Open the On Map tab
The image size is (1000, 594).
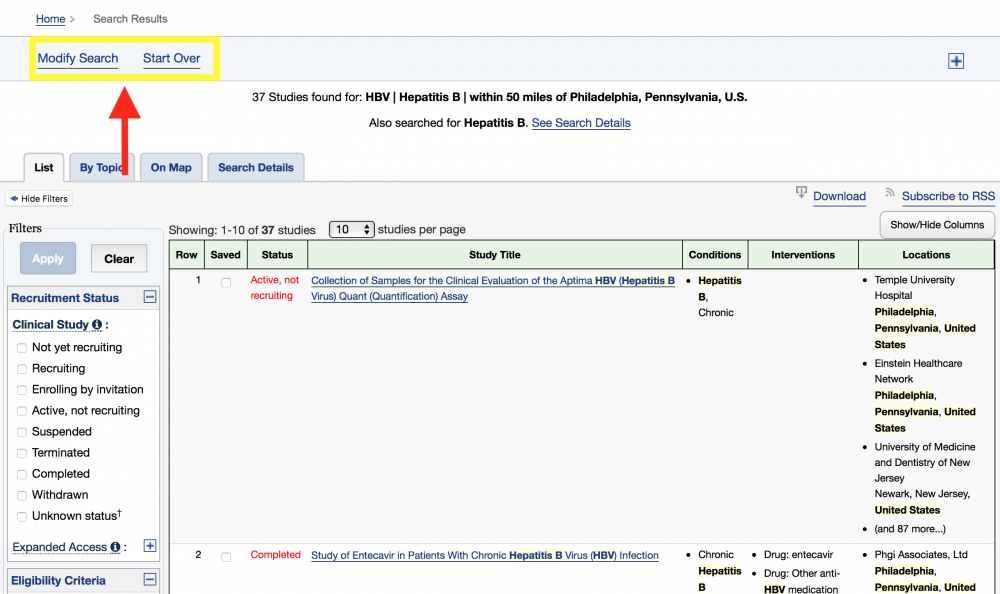click(171, 168)
